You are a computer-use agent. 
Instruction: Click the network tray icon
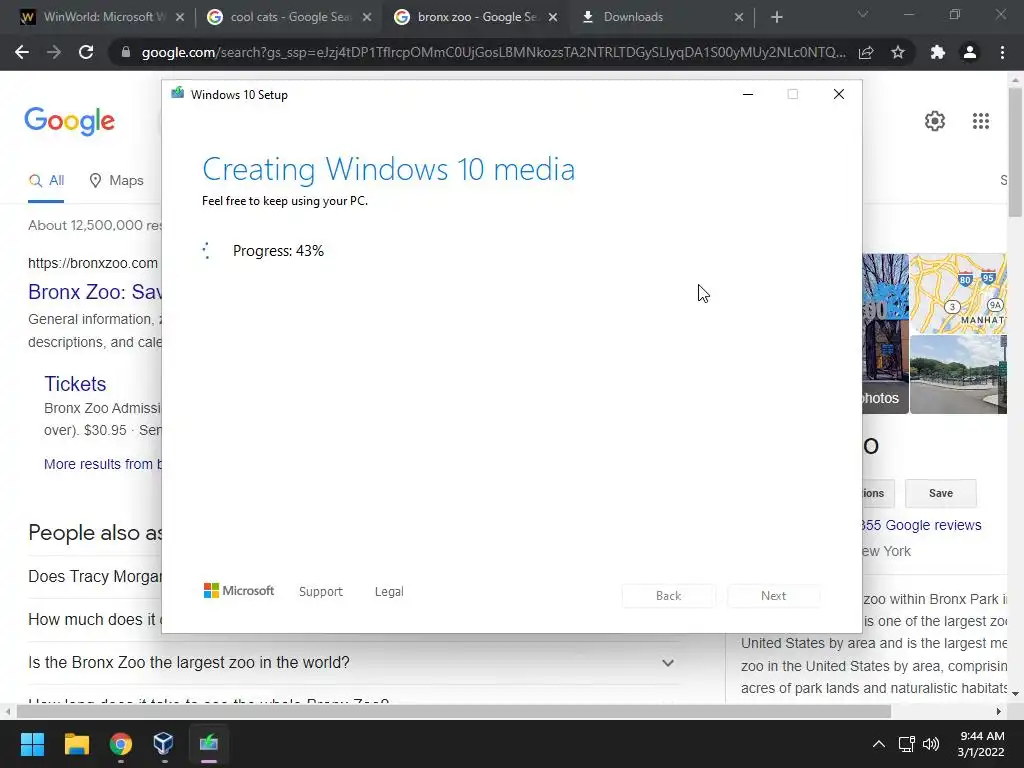click(x=906, y=744)
